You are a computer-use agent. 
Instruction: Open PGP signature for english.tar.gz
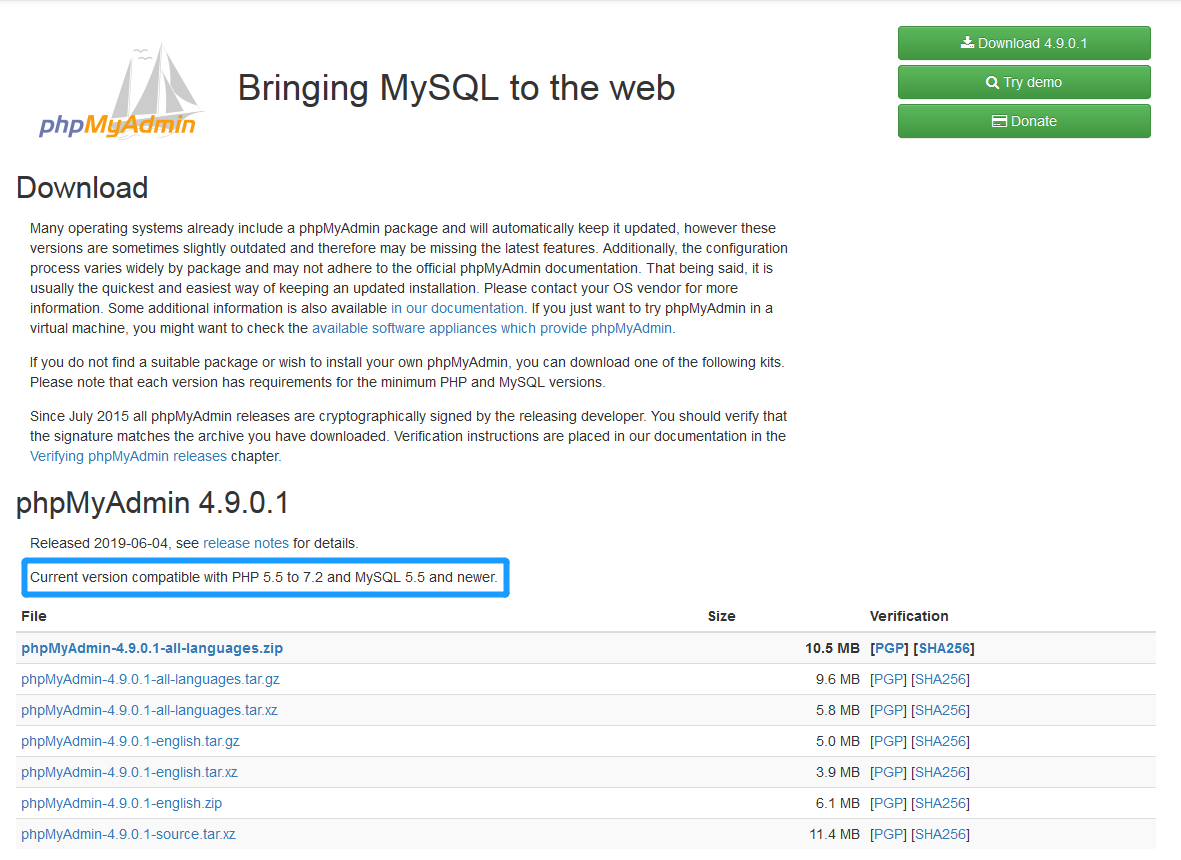click(x=888, y=741)
